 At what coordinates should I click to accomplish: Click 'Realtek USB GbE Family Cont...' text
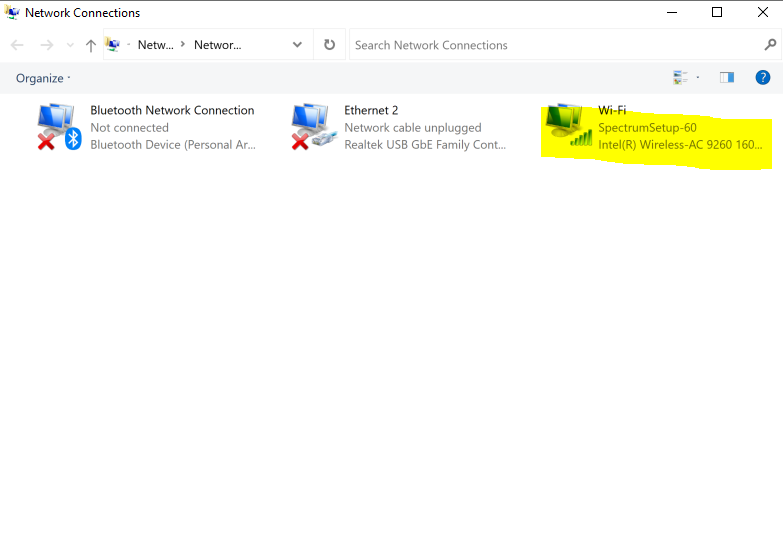pyautogui.click(x=425, y=145)
